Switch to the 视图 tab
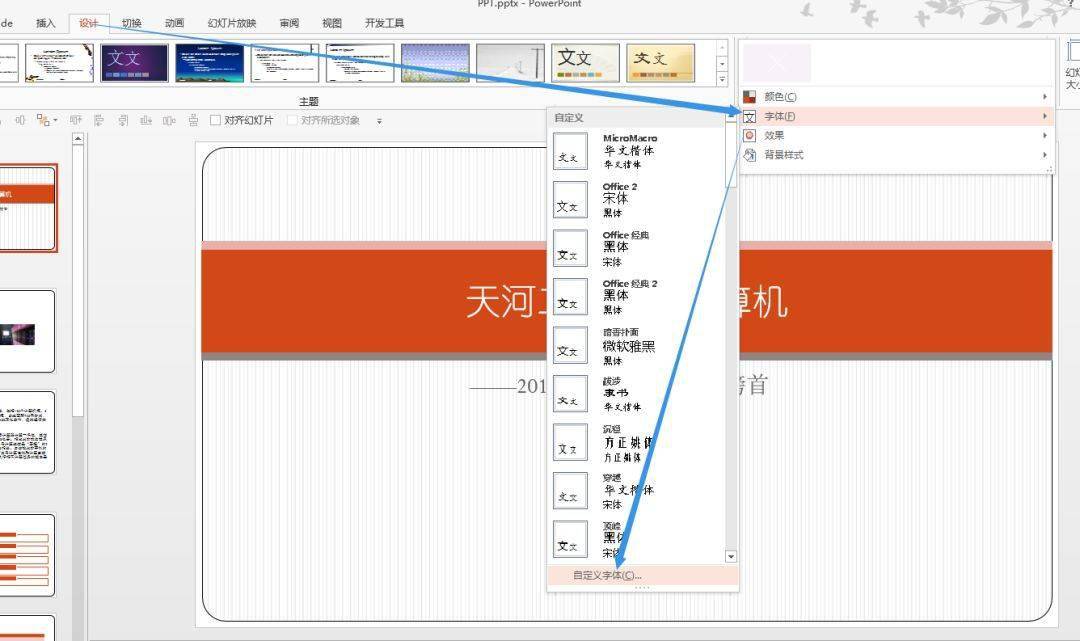Viewport: 1080px width, 641px height. pos(332,23)
